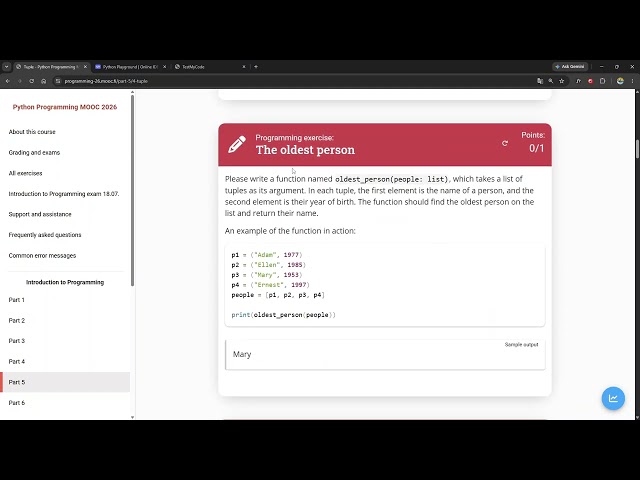Switch to the Tuple - Python Programming tab
640x480 pixels.
click(x=49, y=67)
